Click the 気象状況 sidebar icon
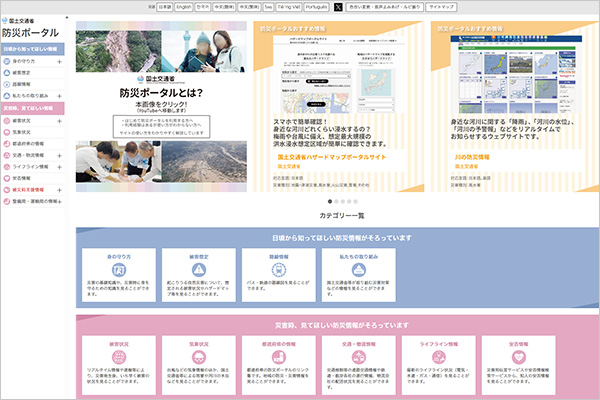This screenshot has height=400, width=600. tap(7, 132)
